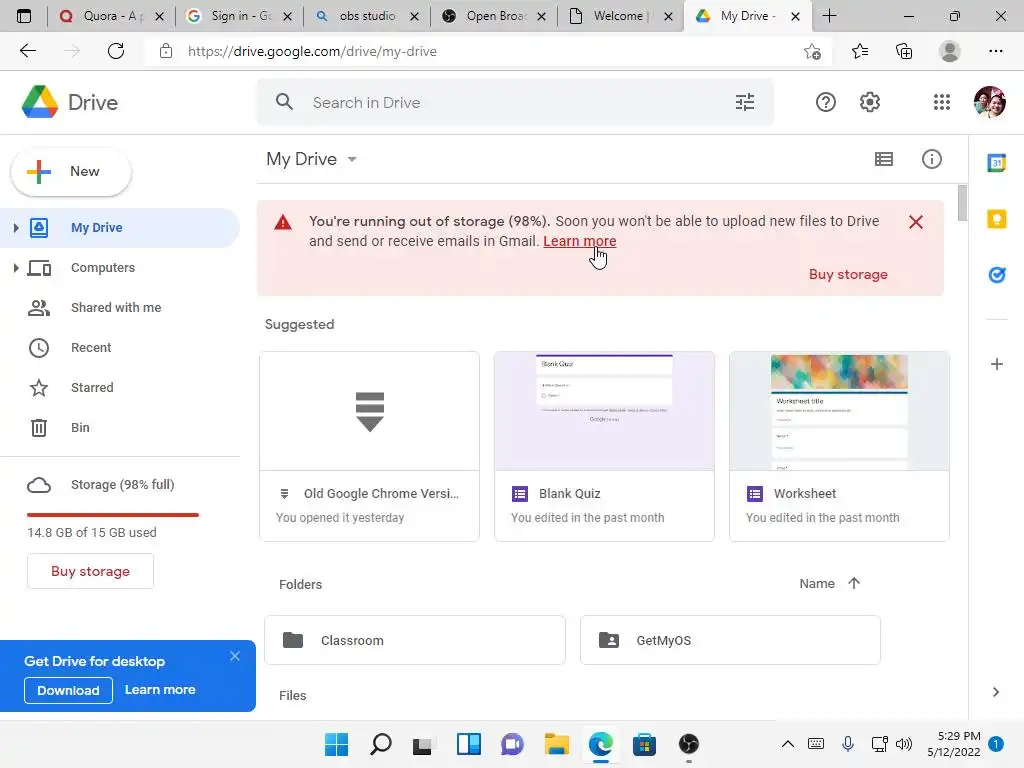
Task: Select the Classroom folder
Action: pyautogui.click(x=415, y=640)
